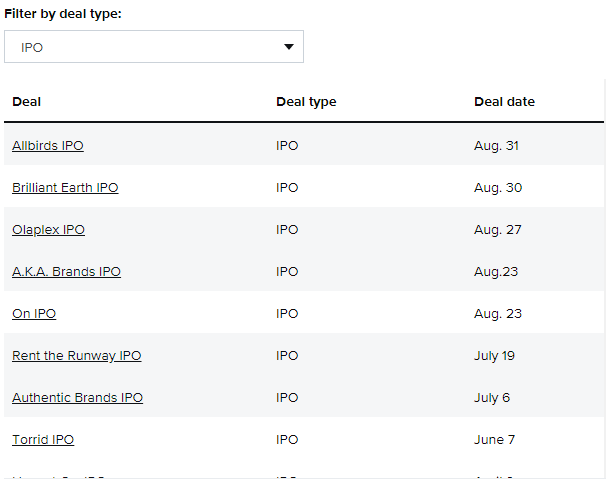Click the June 7 date cell
Screen dimensions: 606x483
pyautogui.click(x=494, y=440)
